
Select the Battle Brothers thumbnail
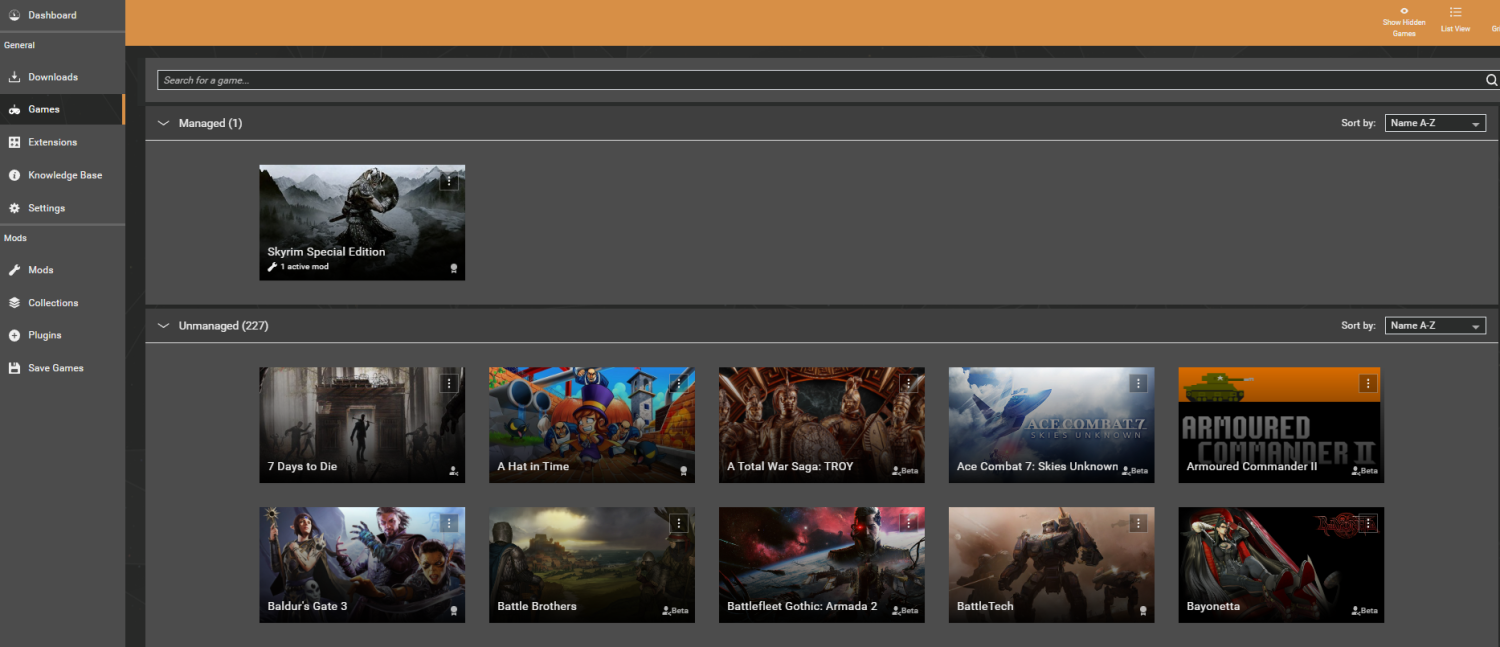click(x=592, y=564)
